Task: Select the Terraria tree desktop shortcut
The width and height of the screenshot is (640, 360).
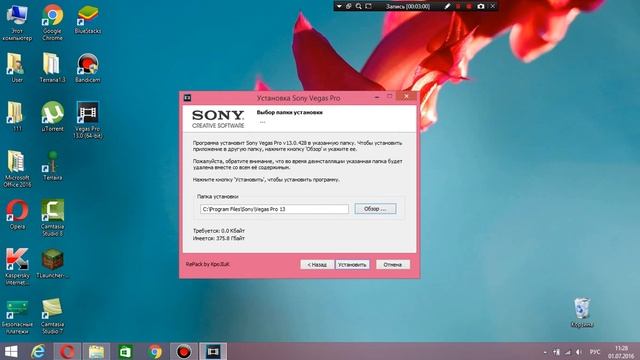Action: 52,166
